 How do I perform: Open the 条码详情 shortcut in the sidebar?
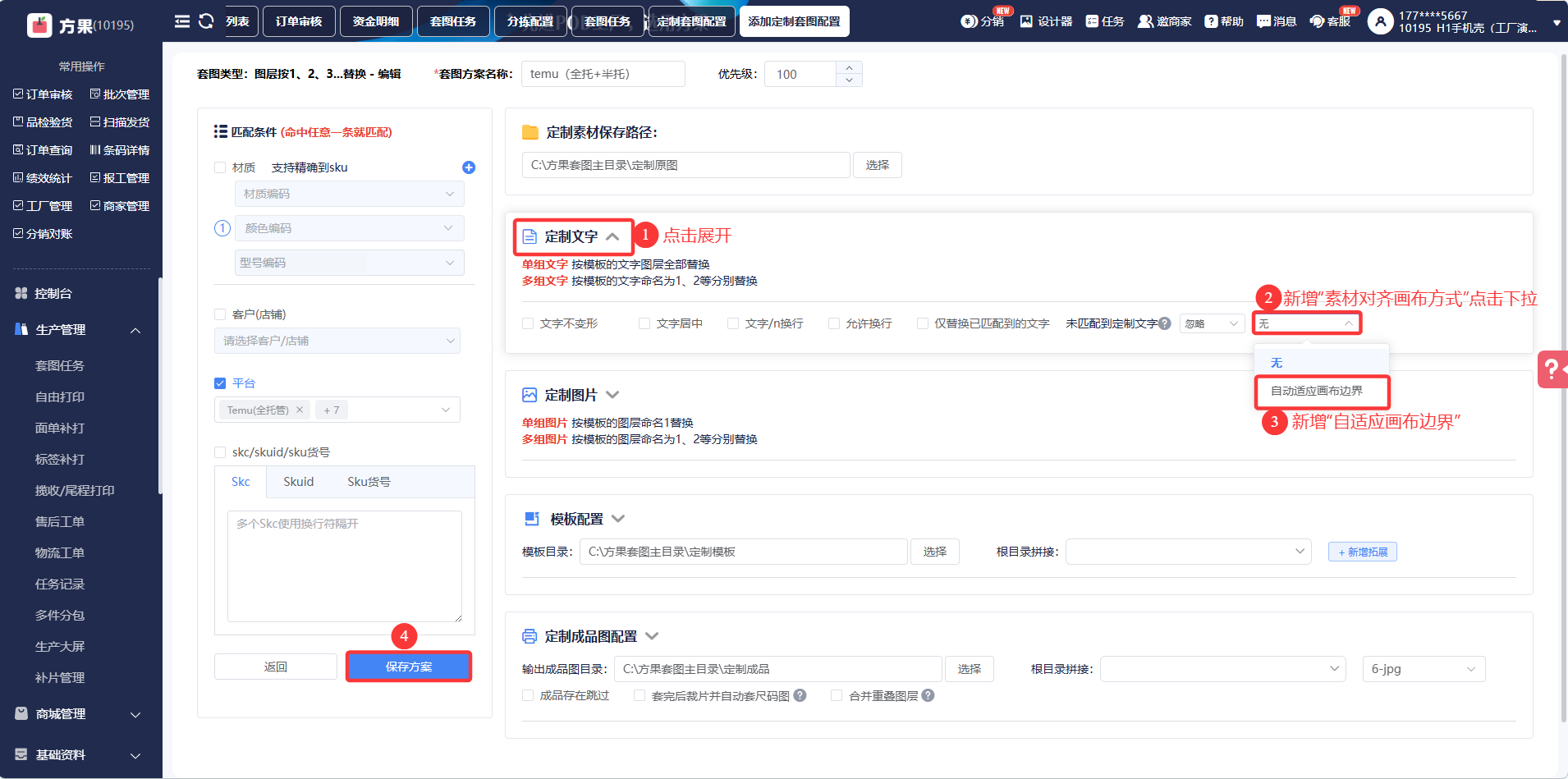(120, 150)
